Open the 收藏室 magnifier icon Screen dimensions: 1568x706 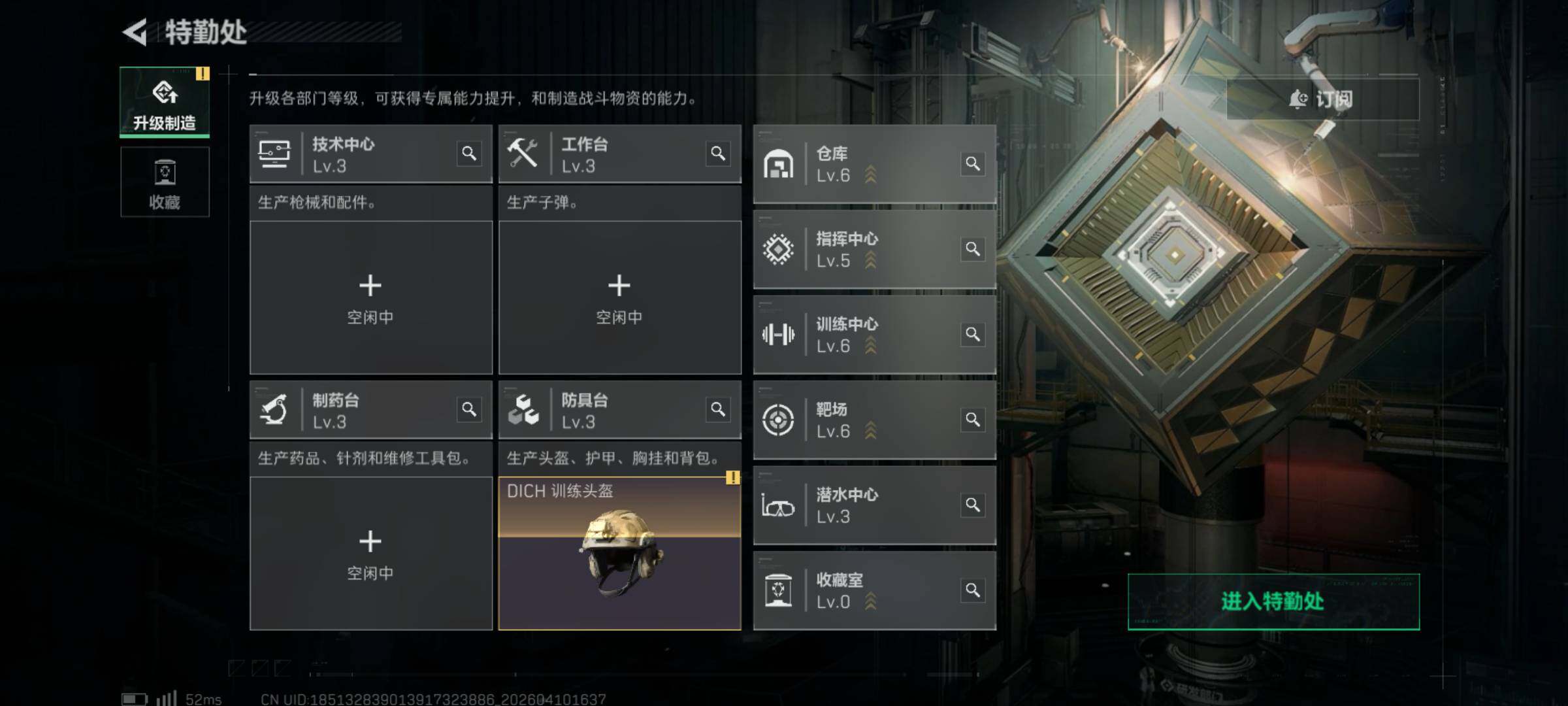click(x=973, y=590)
